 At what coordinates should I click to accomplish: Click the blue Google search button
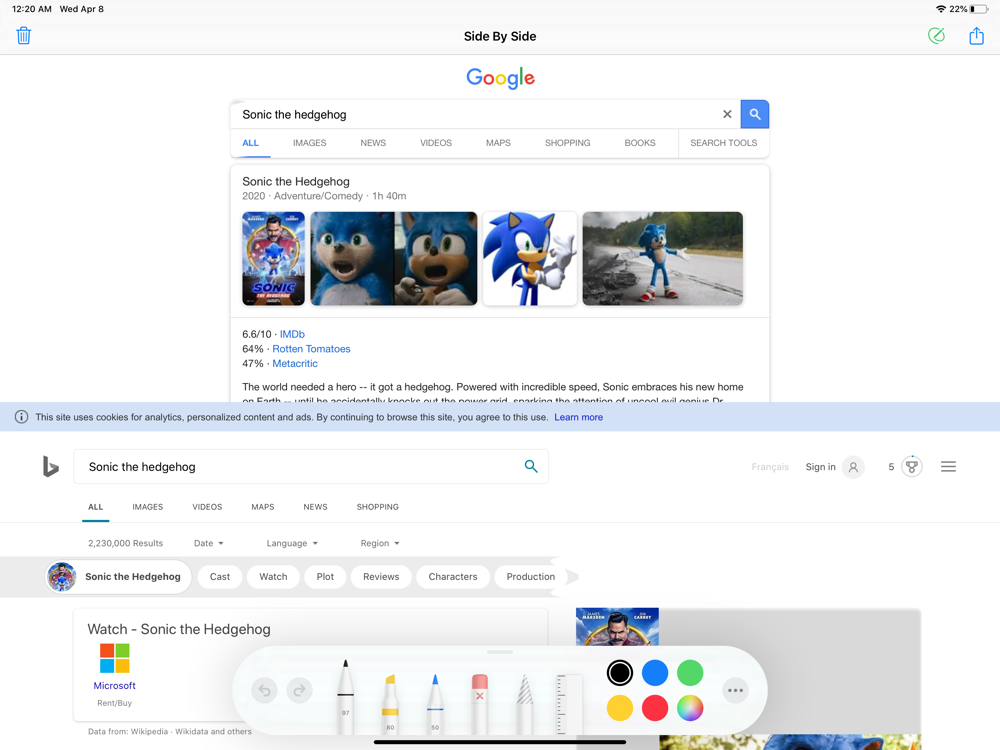click(754, 114)
